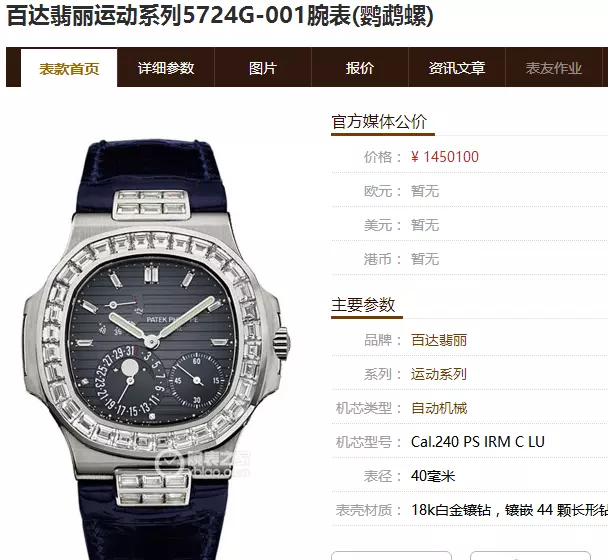Click the right button below parameters
This screenshot has height=560, width=608.
pos(530,555)
